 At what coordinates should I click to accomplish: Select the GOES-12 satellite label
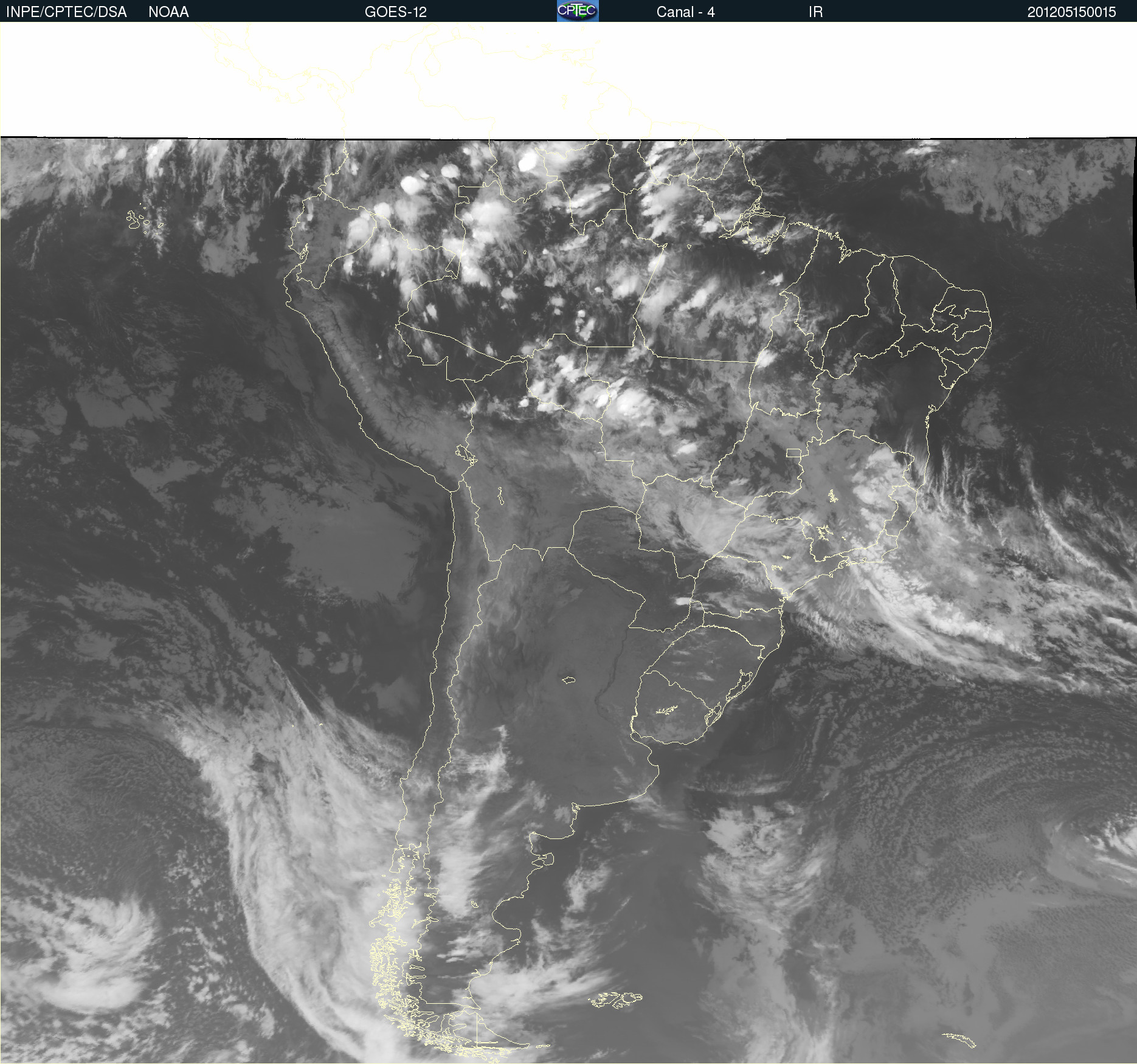click(396, 12)
